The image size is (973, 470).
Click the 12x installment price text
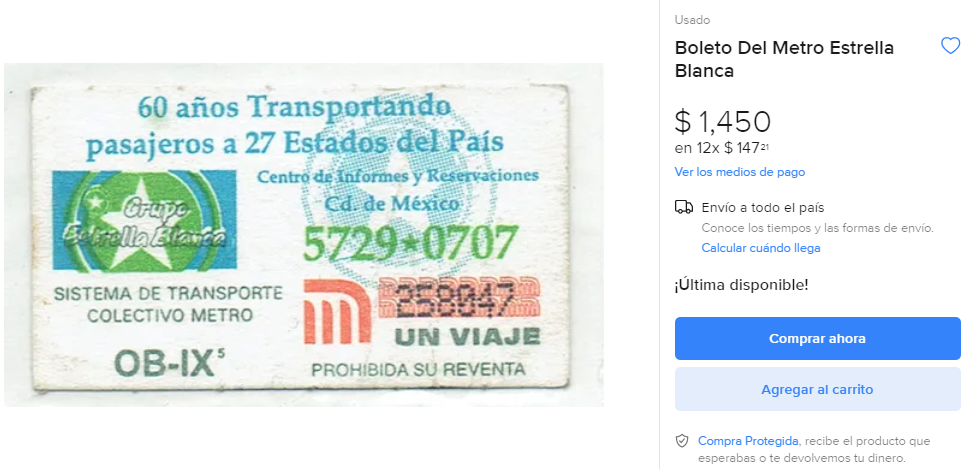click(724, 149)
